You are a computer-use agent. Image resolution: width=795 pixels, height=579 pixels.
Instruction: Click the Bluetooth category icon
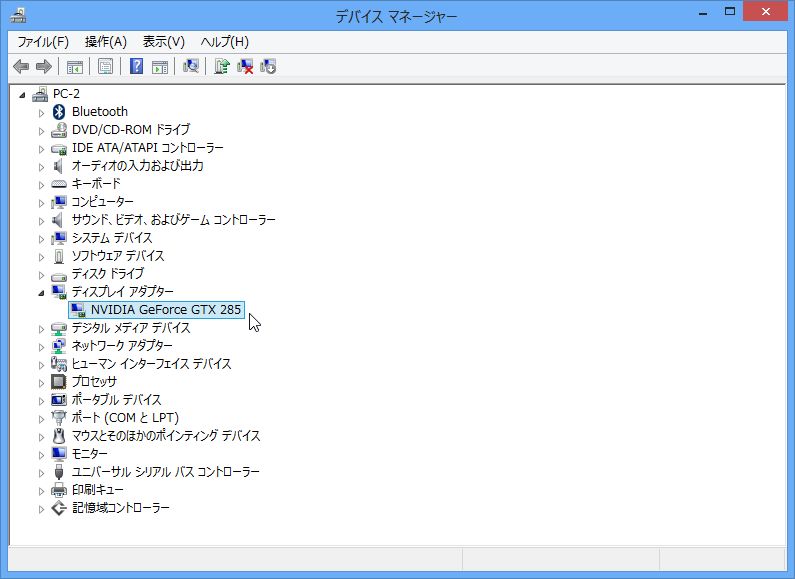(59, 112)
